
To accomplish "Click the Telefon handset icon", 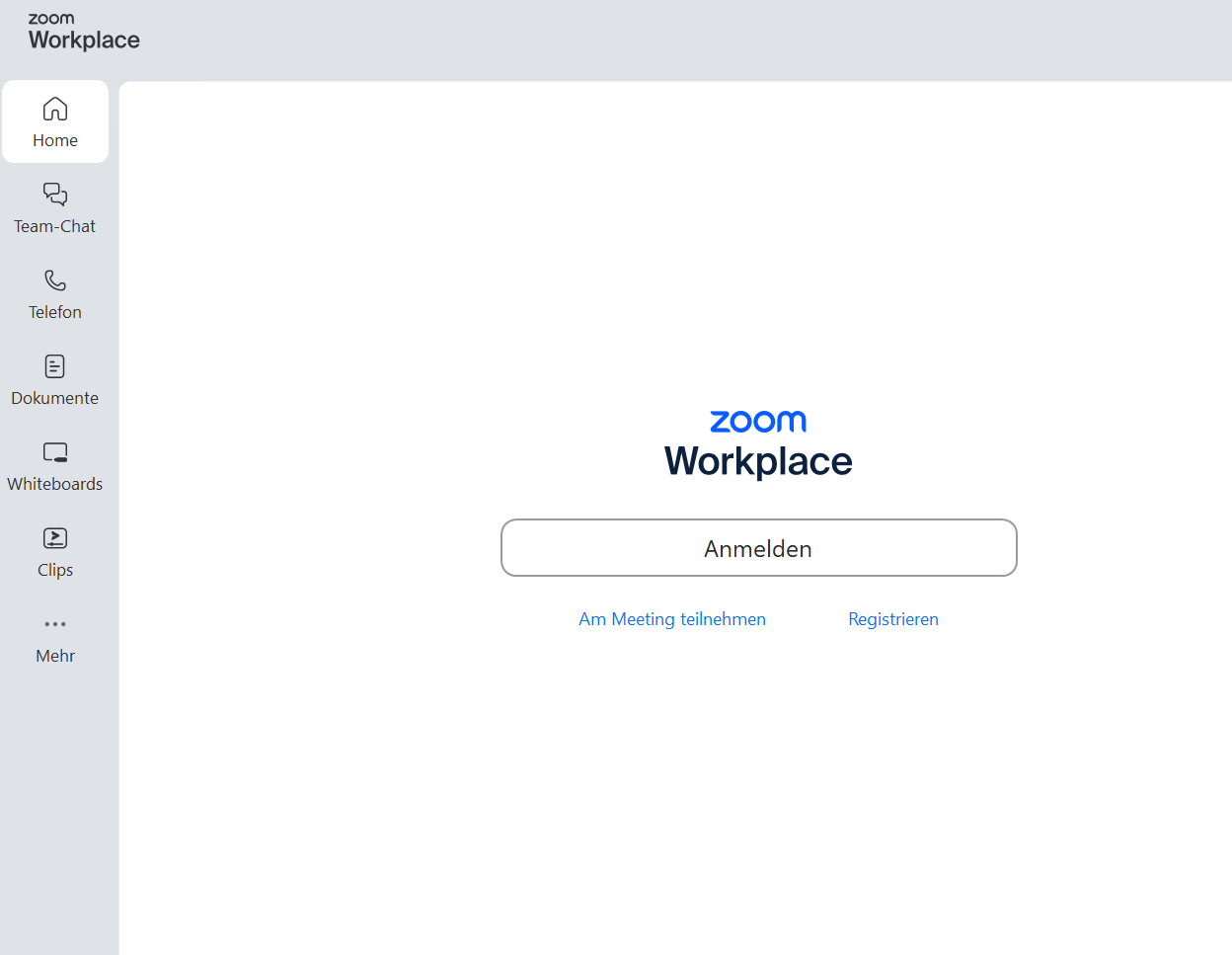I will [55, 280].
